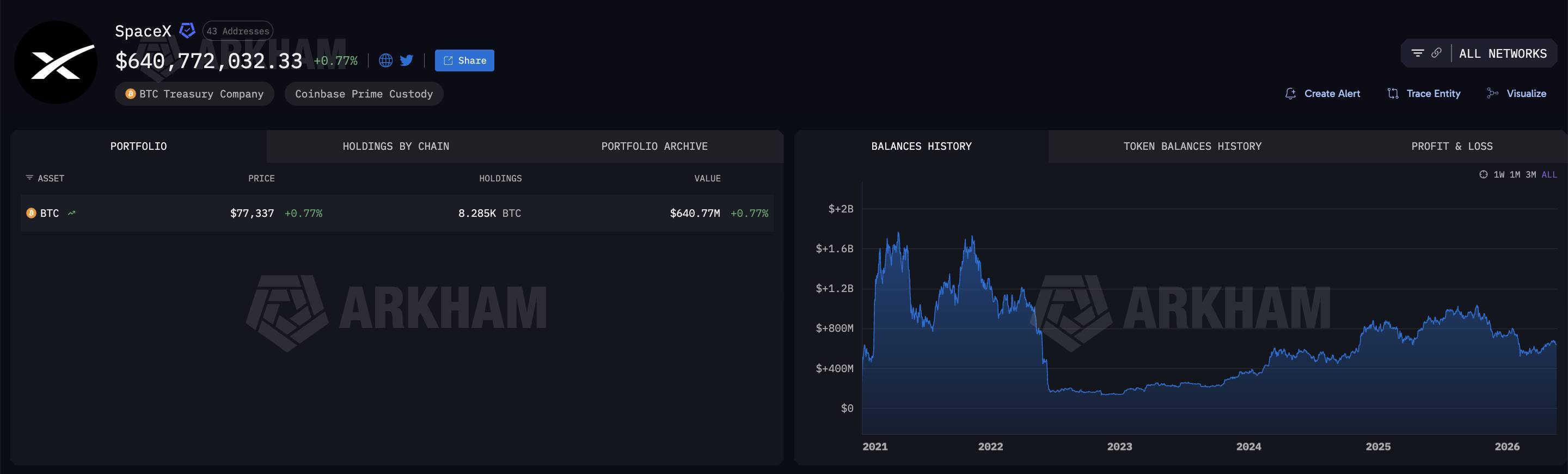Click the blue Share button
This screenshot has height=474, width=1568.
[x=464, y=60]
